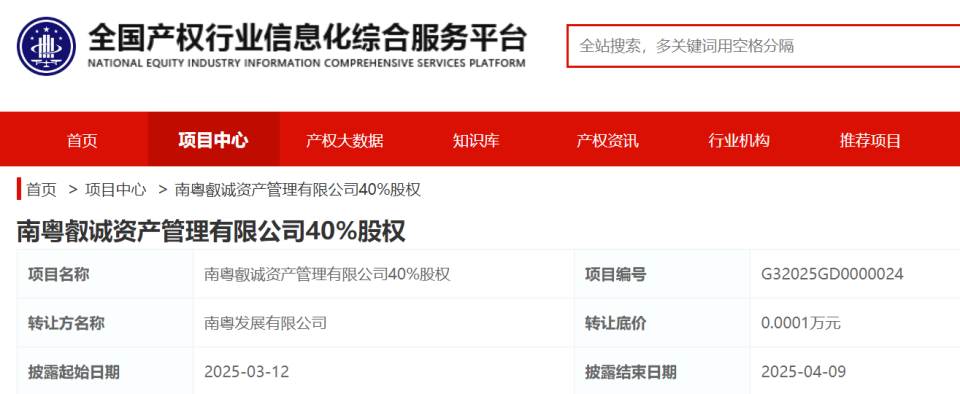The width and height of the screenshot is (960, 394).
Task: Select project number G32025GD0000024
Action: point(832,274)
